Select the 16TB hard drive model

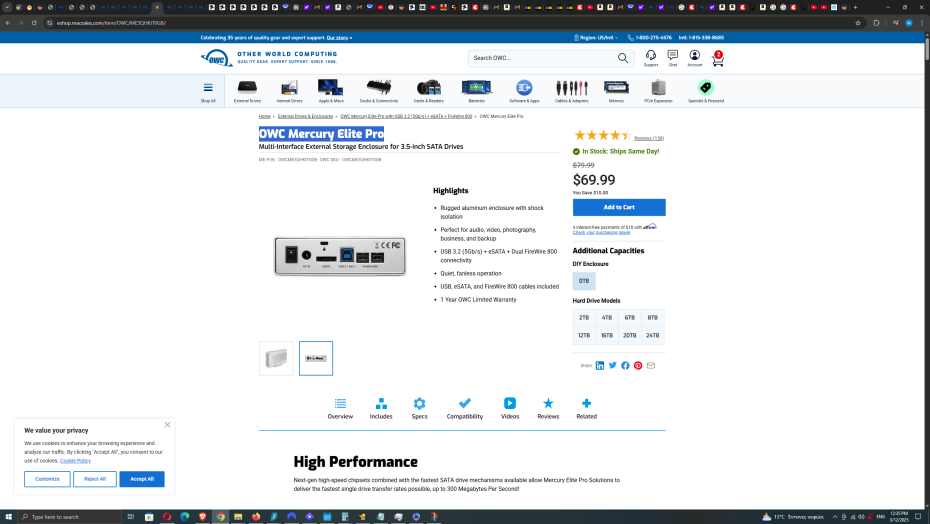click(607, 335)
